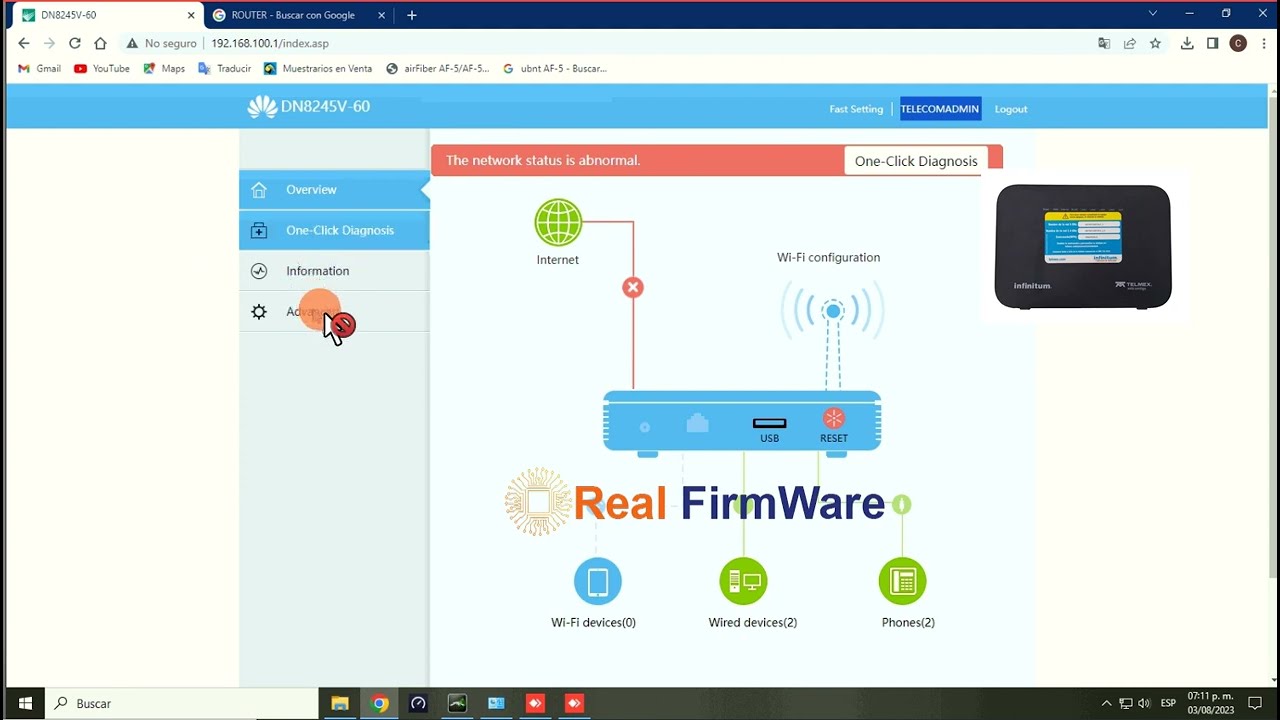Open the Traducir bookmark
This screenshot has height=720, width=1280.
pos(225,69)
